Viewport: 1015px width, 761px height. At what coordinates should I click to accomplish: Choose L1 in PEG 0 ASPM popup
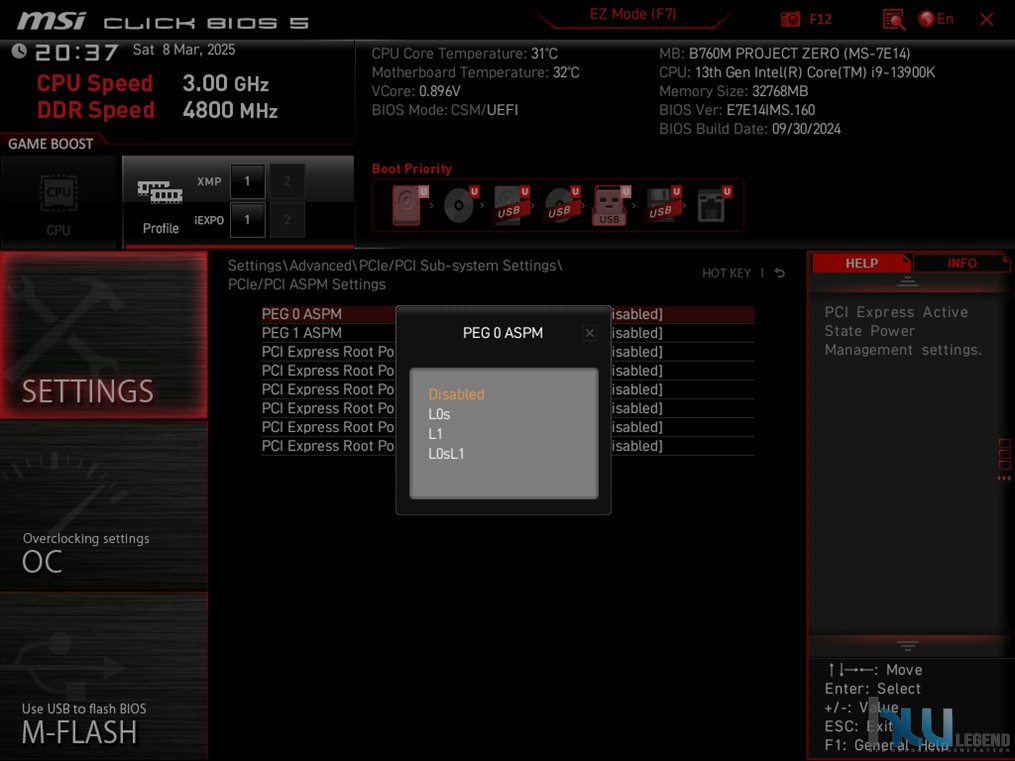(435, 434)
